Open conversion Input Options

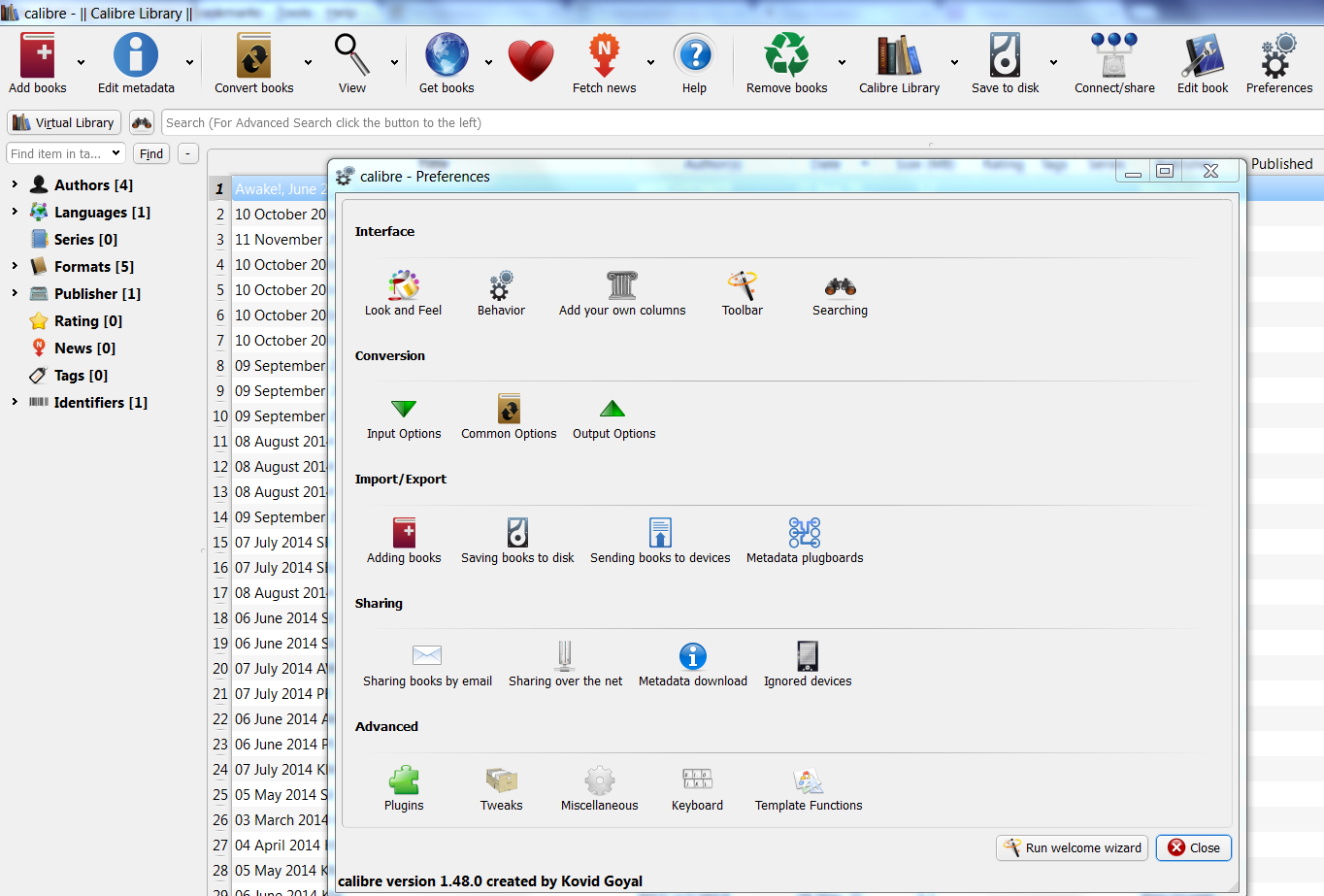[x=404, y=418]
